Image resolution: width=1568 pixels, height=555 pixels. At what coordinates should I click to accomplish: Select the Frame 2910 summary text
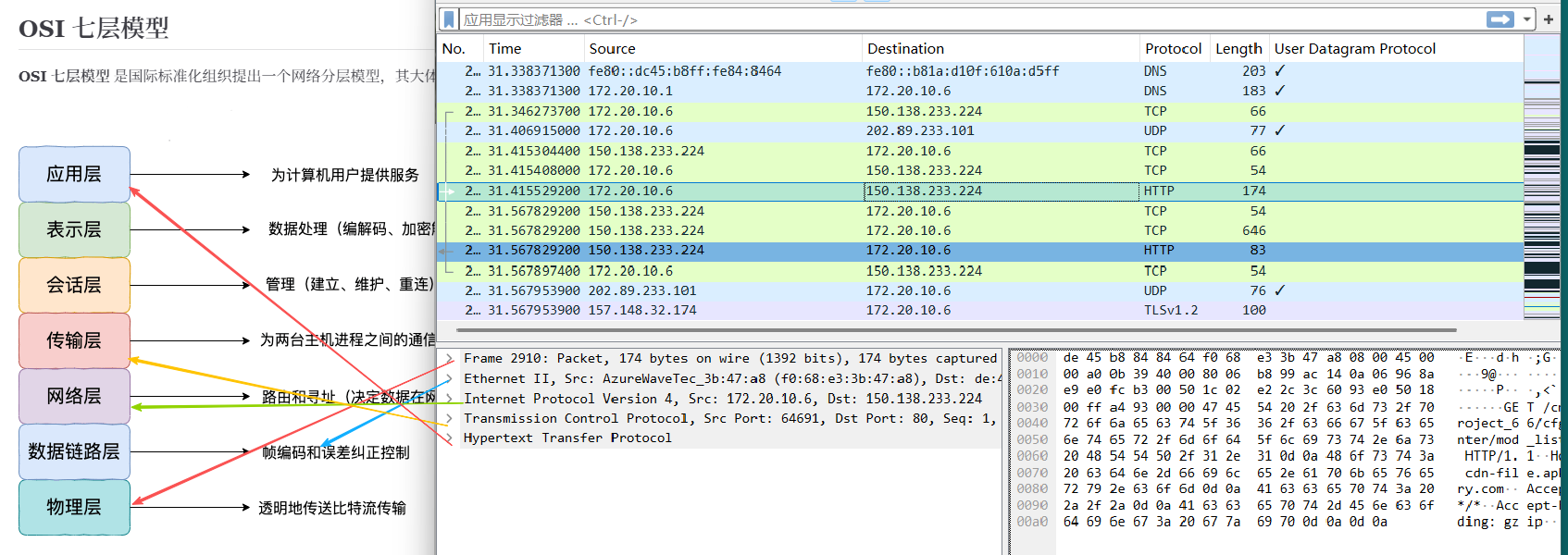coord(730,358)
